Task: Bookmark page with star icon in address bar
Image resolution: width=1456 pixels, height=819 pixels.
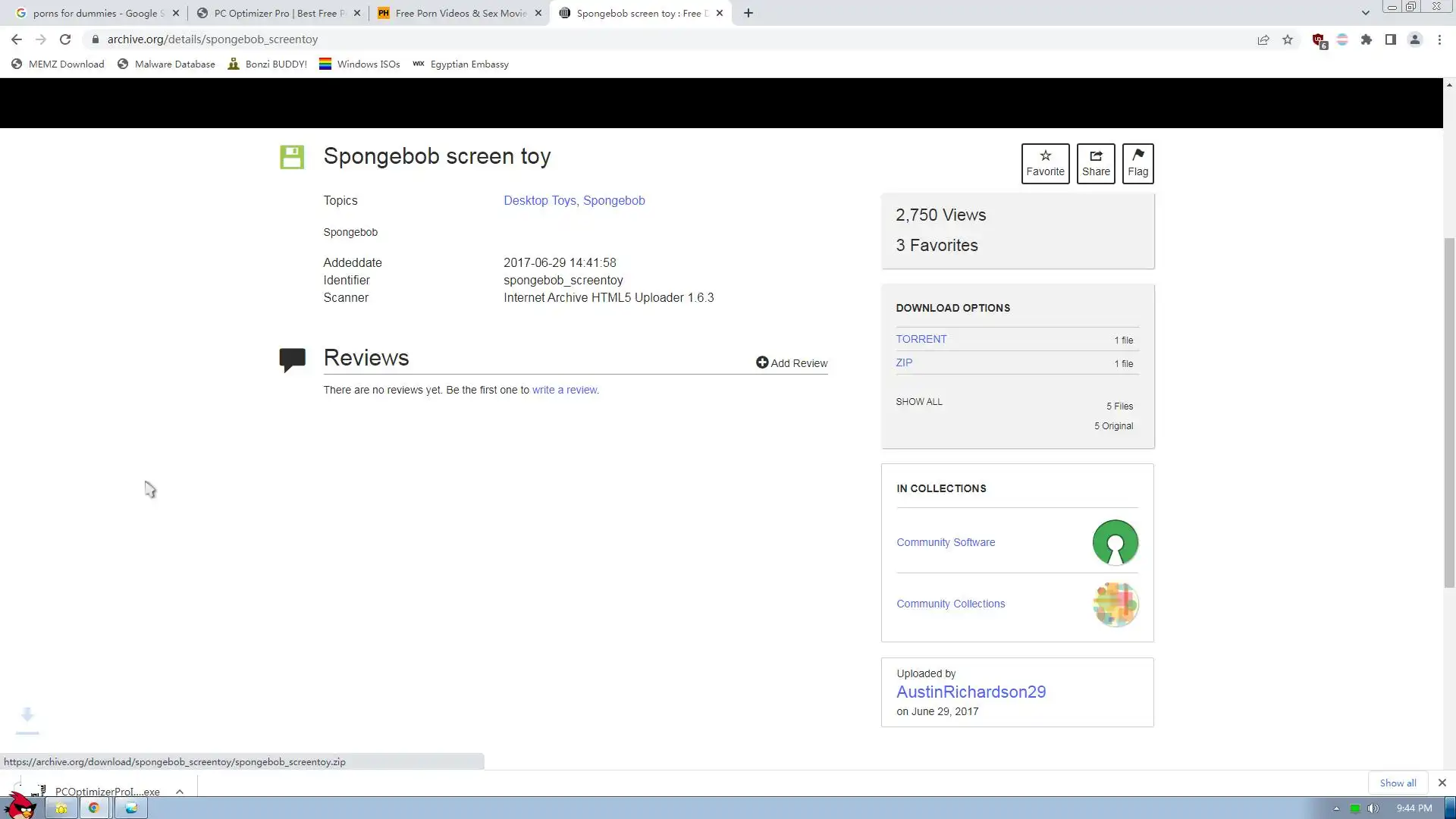Action: (x=1288, y=39)
